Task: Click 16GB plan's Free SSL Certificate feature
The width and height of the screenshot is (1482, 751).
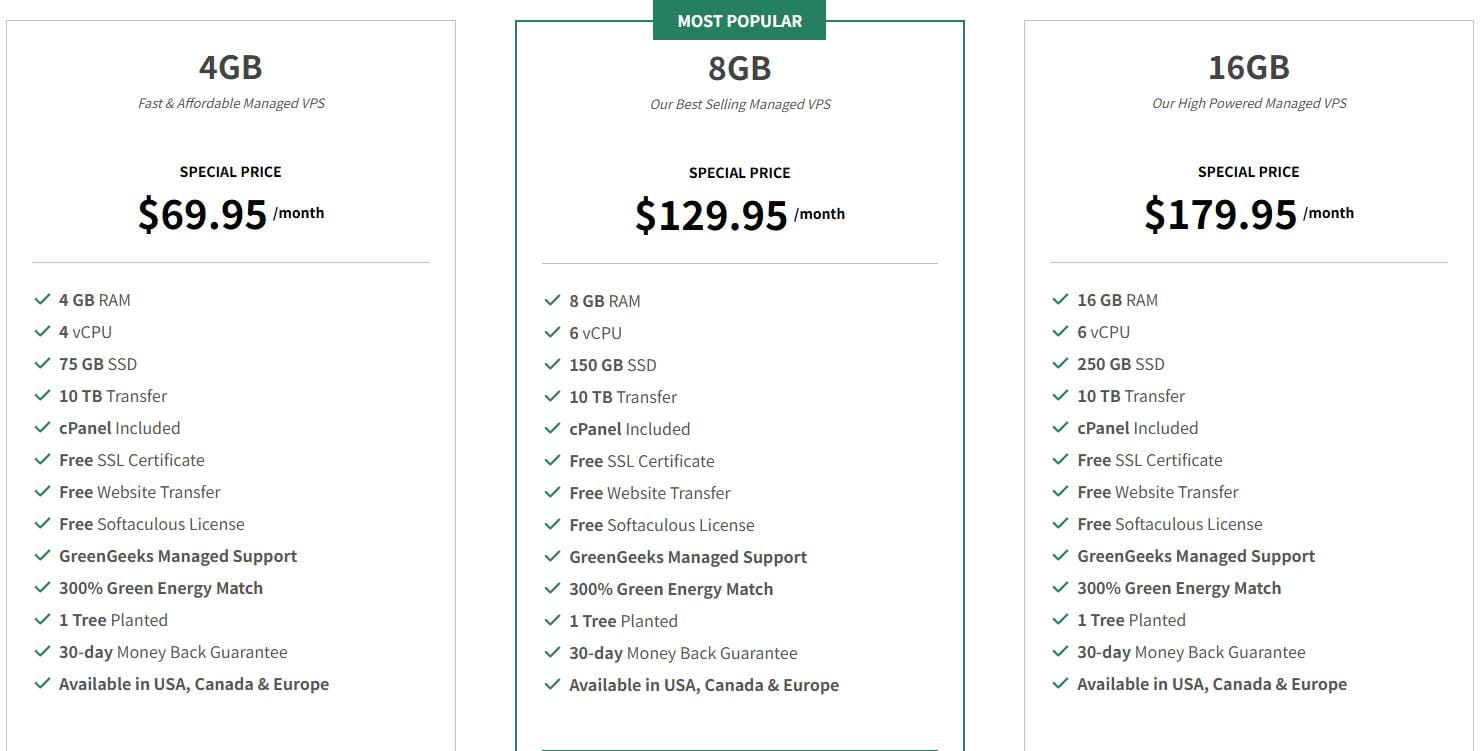Action: pyautogui.click(x=1149, y=460)
